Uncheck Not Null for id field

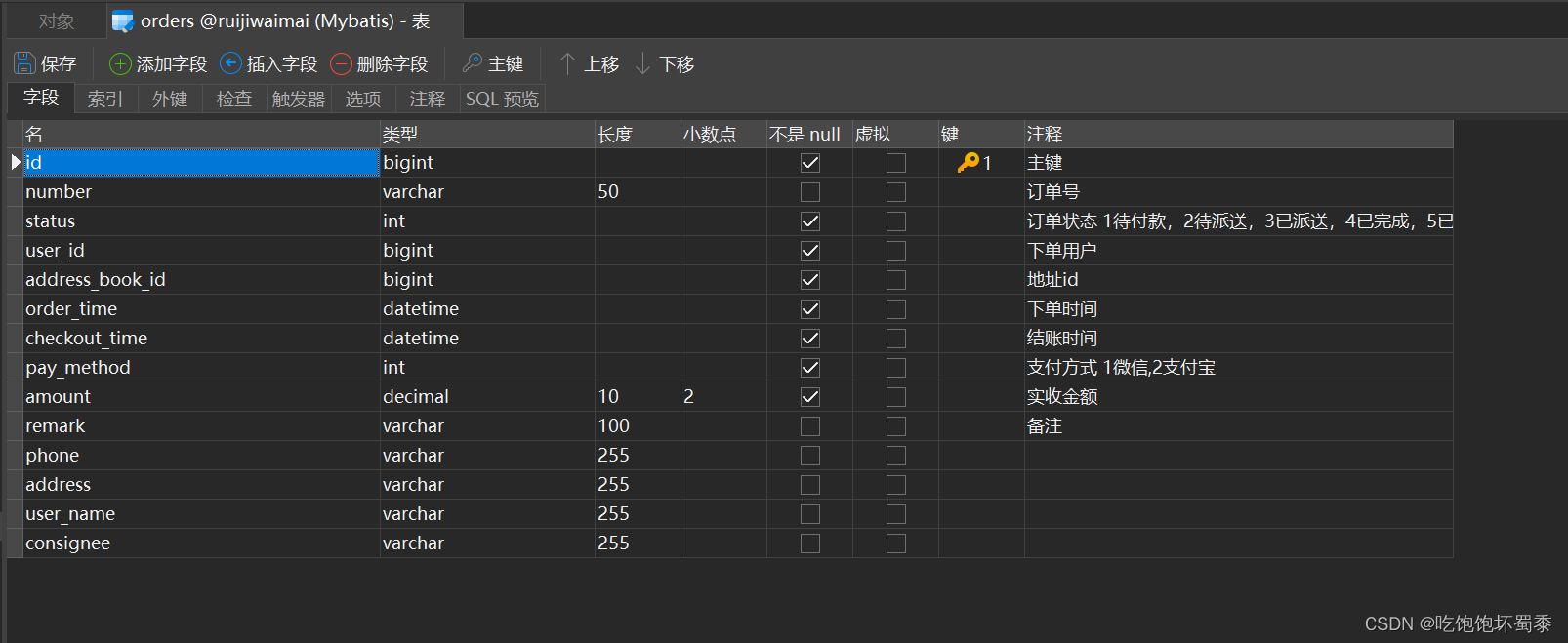810,163
